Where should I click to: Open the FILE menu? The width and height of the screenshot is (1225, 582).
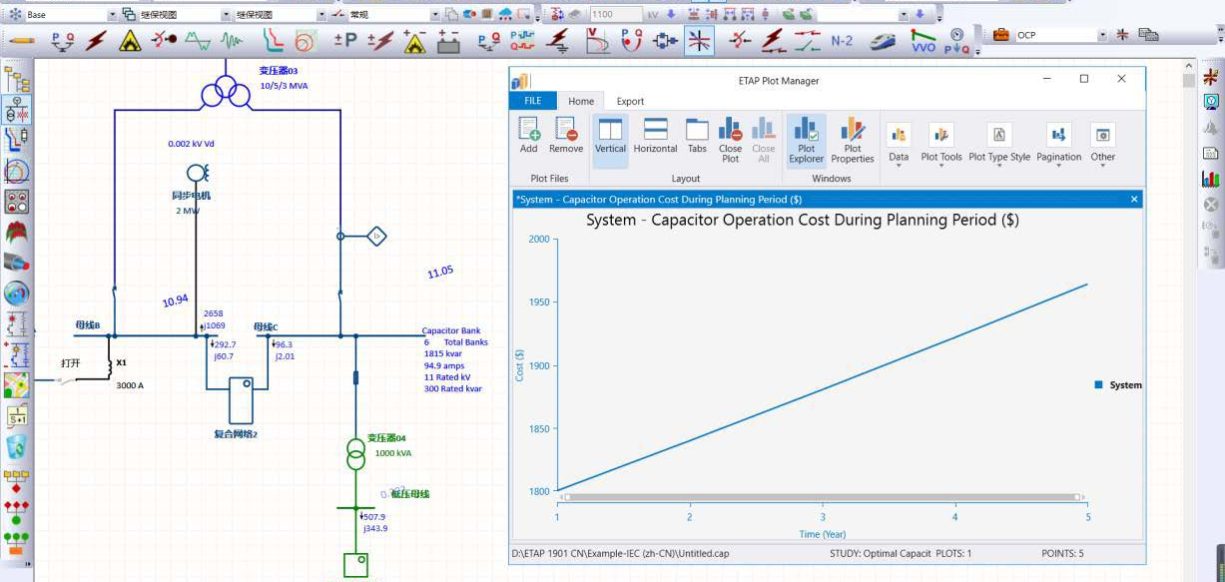coord(533,101)
